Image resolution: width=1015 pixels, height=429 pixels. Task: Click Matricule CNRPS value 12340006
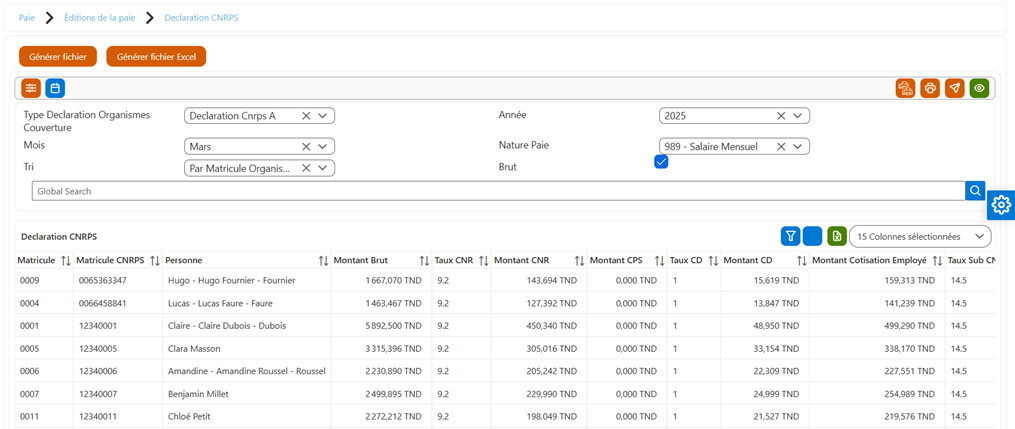tap(98, 371)
